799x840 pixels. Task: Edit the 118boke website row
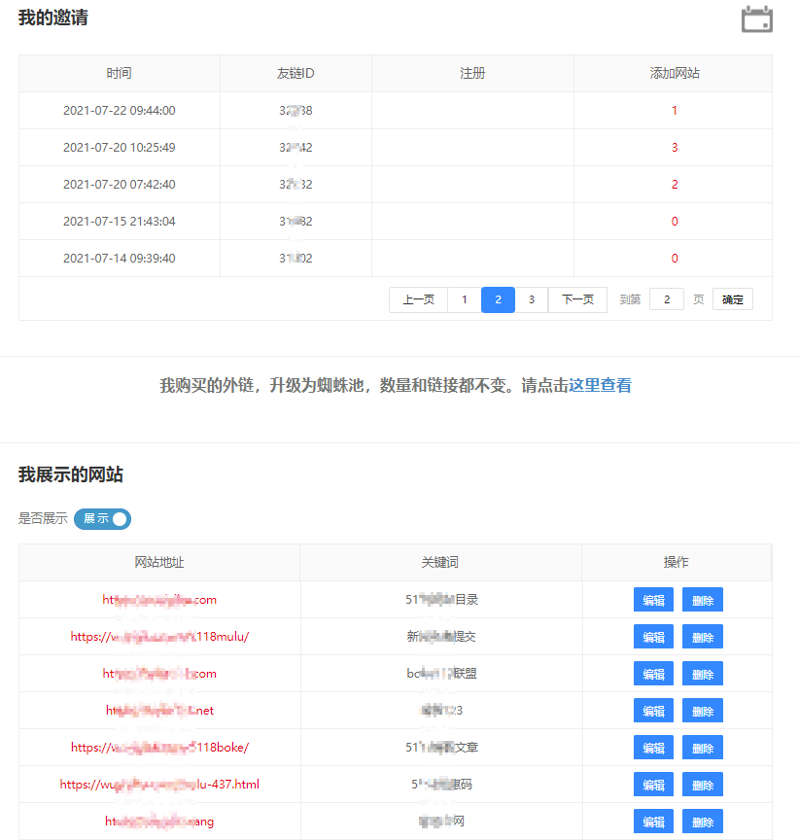point(654,748)
